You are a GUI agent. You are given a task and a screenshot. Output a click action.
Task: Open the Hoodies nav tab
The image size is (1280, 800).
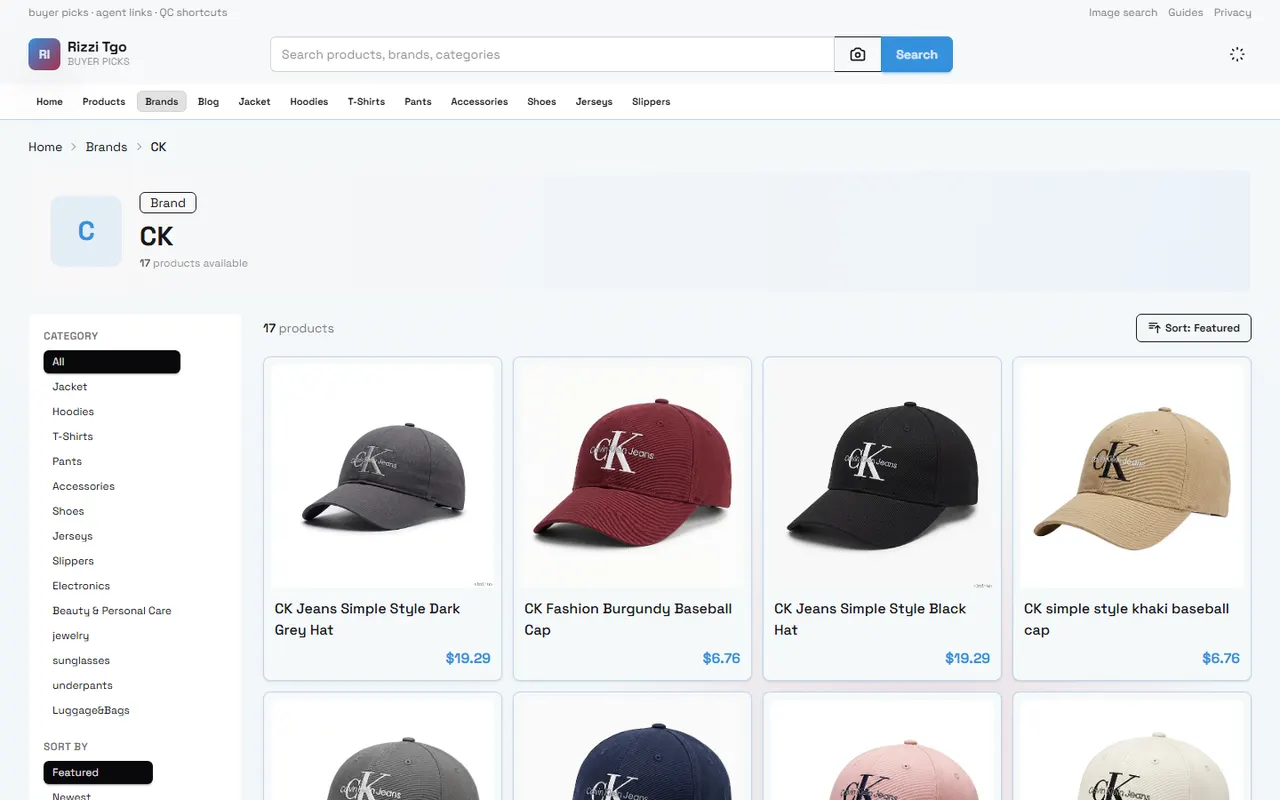[x=309, y=102]
